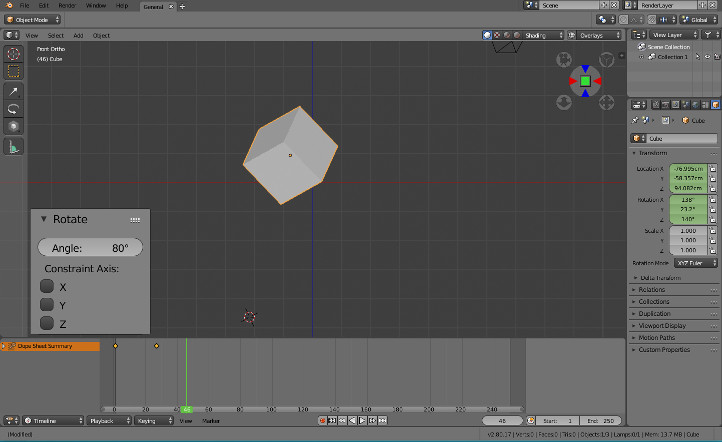This screenshot has height=442, width=722.
Task: Select the 3D Cursor tool
Action: coord(13,54)
